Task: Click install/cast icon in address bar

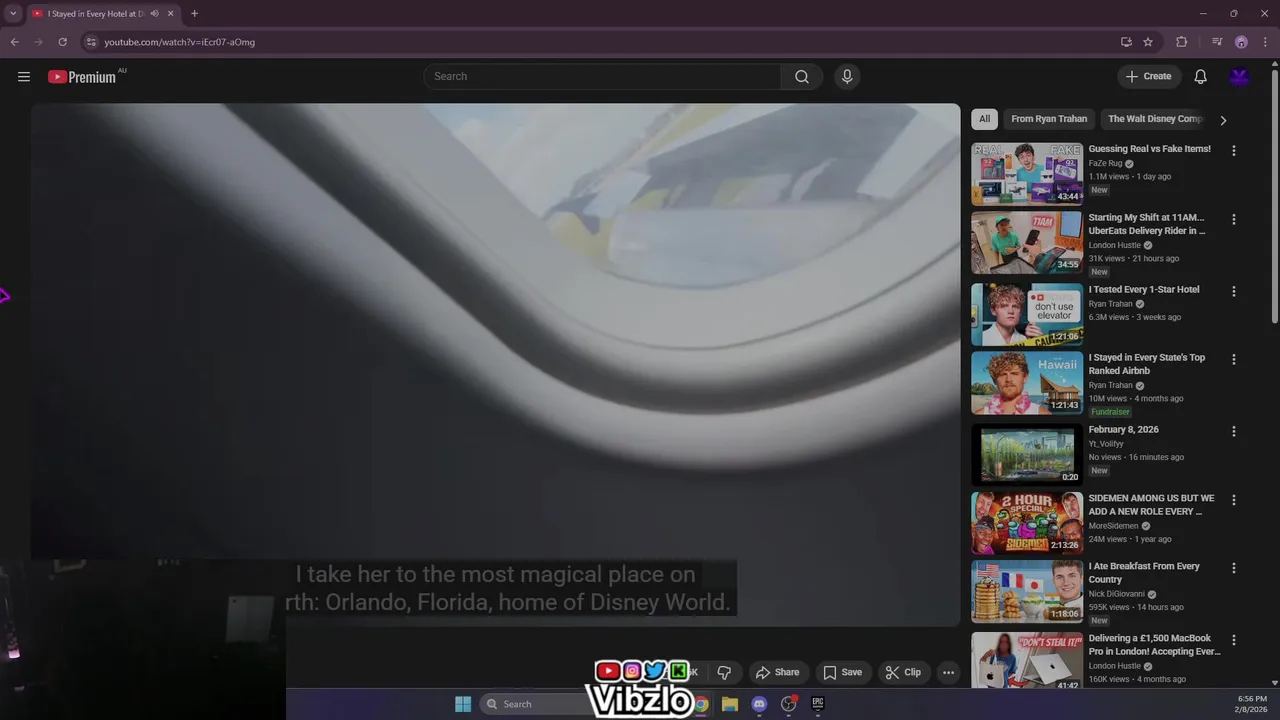Action: pos(1126,42)
